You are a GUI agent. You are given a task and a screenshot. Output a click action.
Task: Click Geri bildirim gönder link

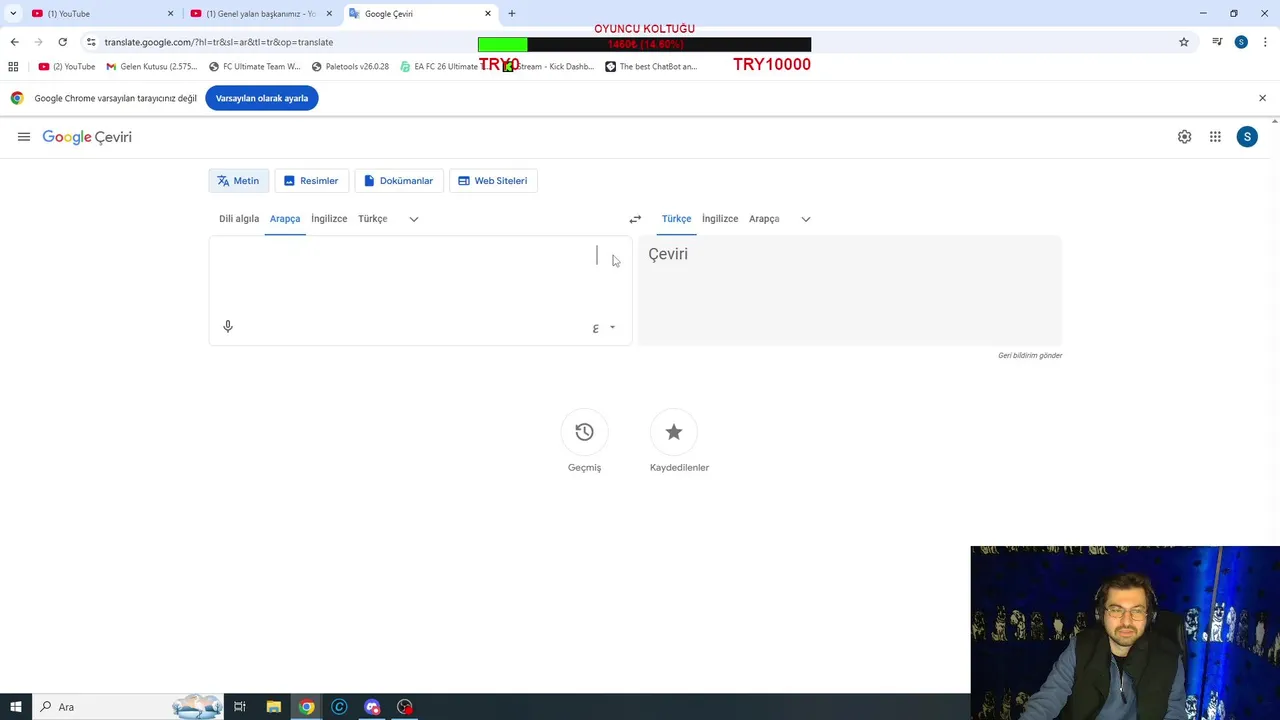(x=1030, y=355)
